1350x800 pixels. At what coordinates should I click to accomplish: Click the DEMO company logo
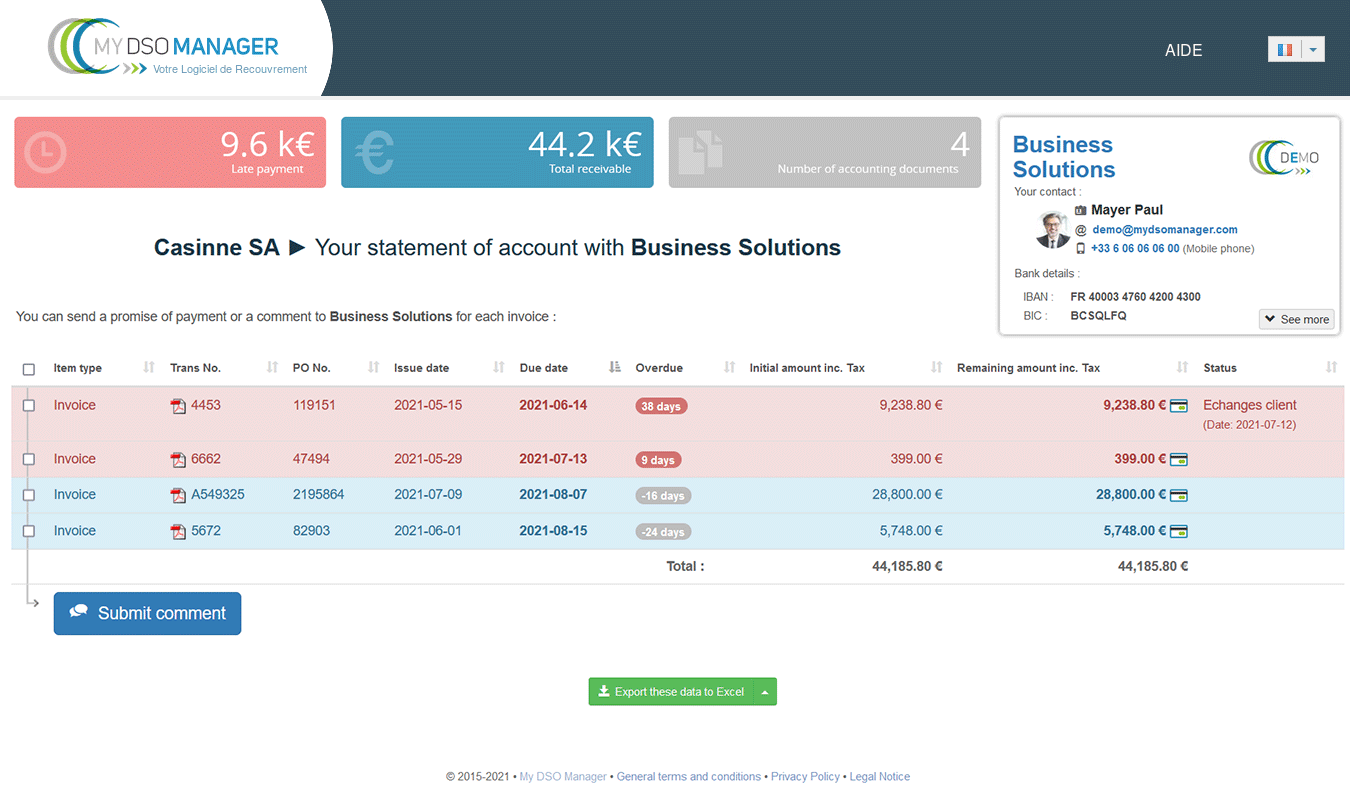(1285, 158)
